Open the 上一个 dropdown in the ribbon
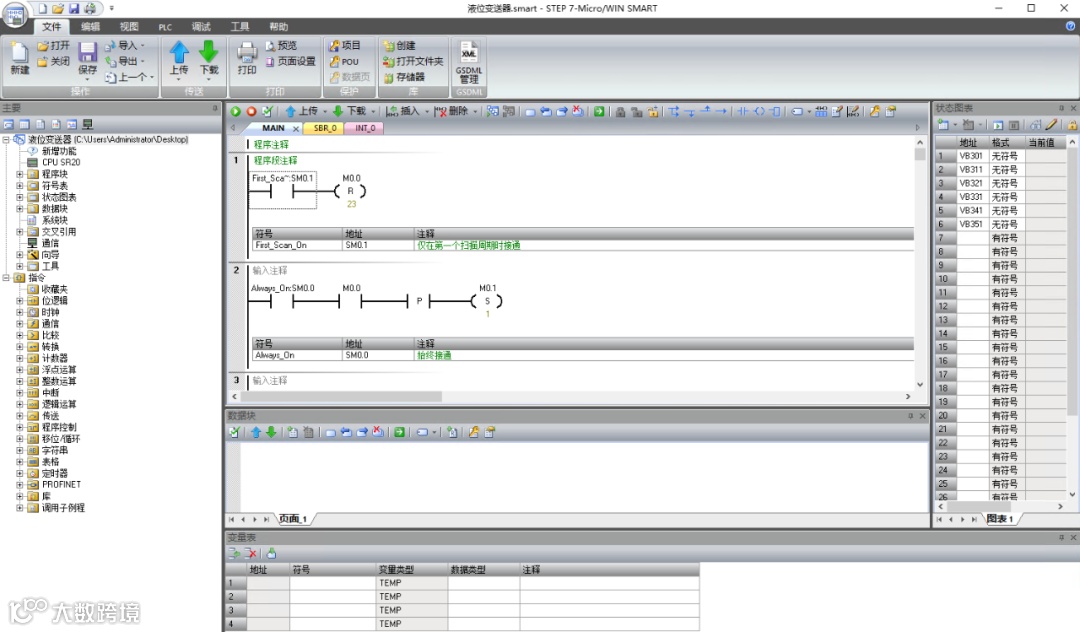Viewport: 1080px width, 632px height. coord(152,77)
